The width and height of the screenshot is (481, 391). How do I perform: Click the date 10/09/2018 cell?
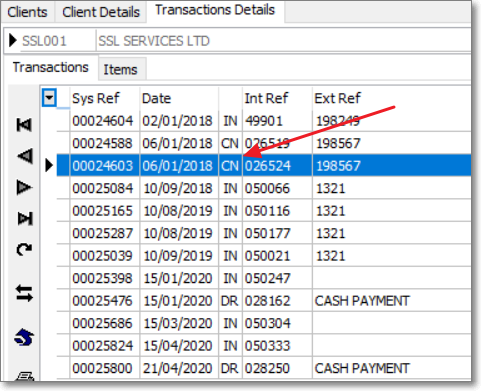click(x=179, y=188)
